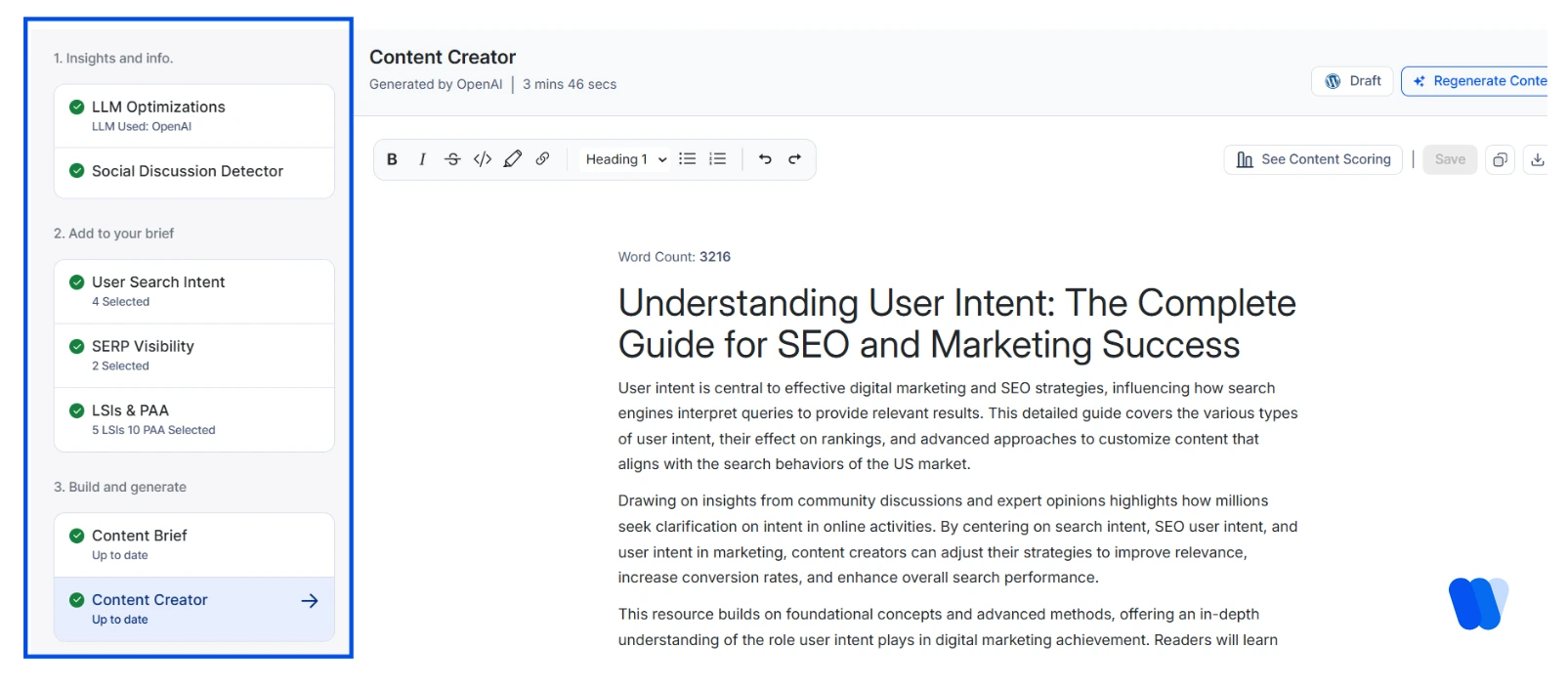Open the User Search Intent step
Screen dimensions: 1568x691
tap(194, 291)
